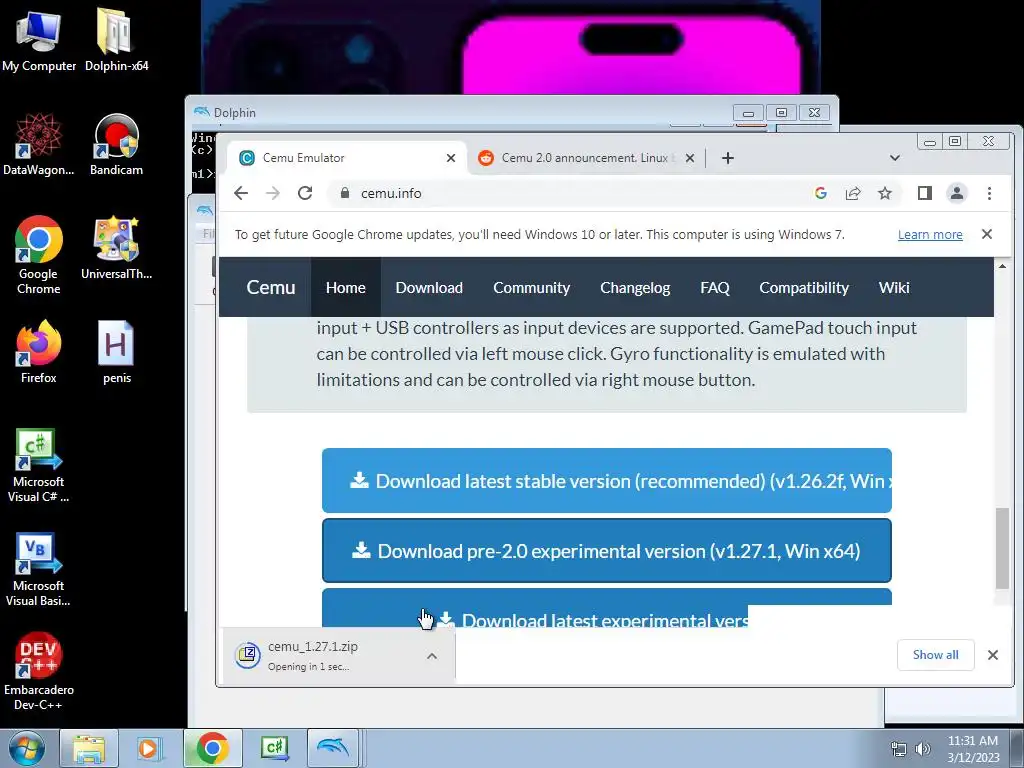Viewport: 1024px width, 768px height.
Task: View site info lock icon
Action: [345, 193]
